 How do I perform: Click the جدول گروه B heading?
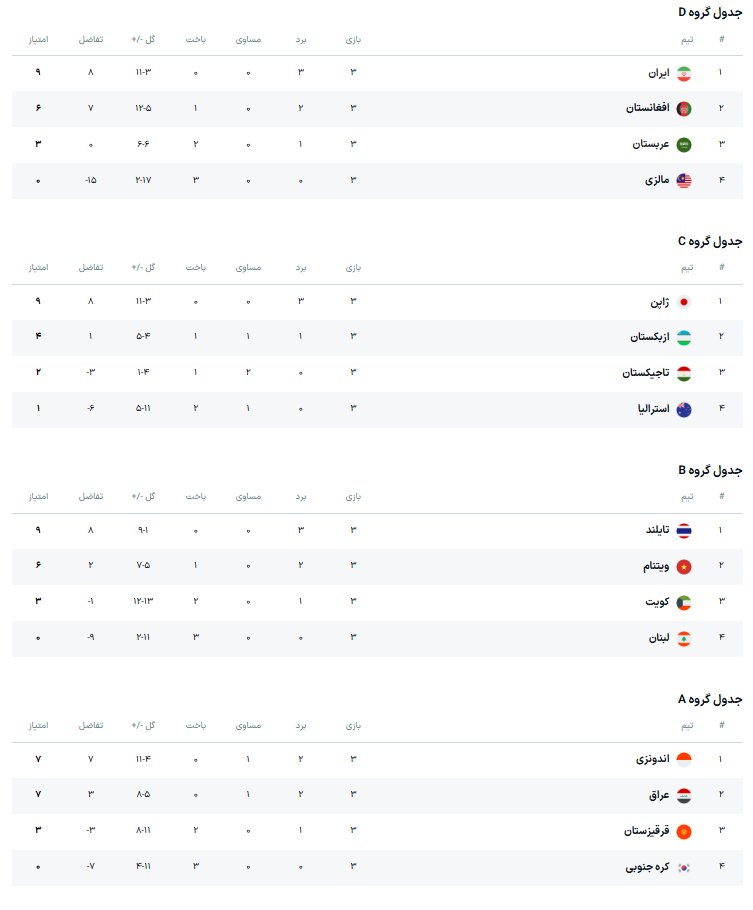710,470
